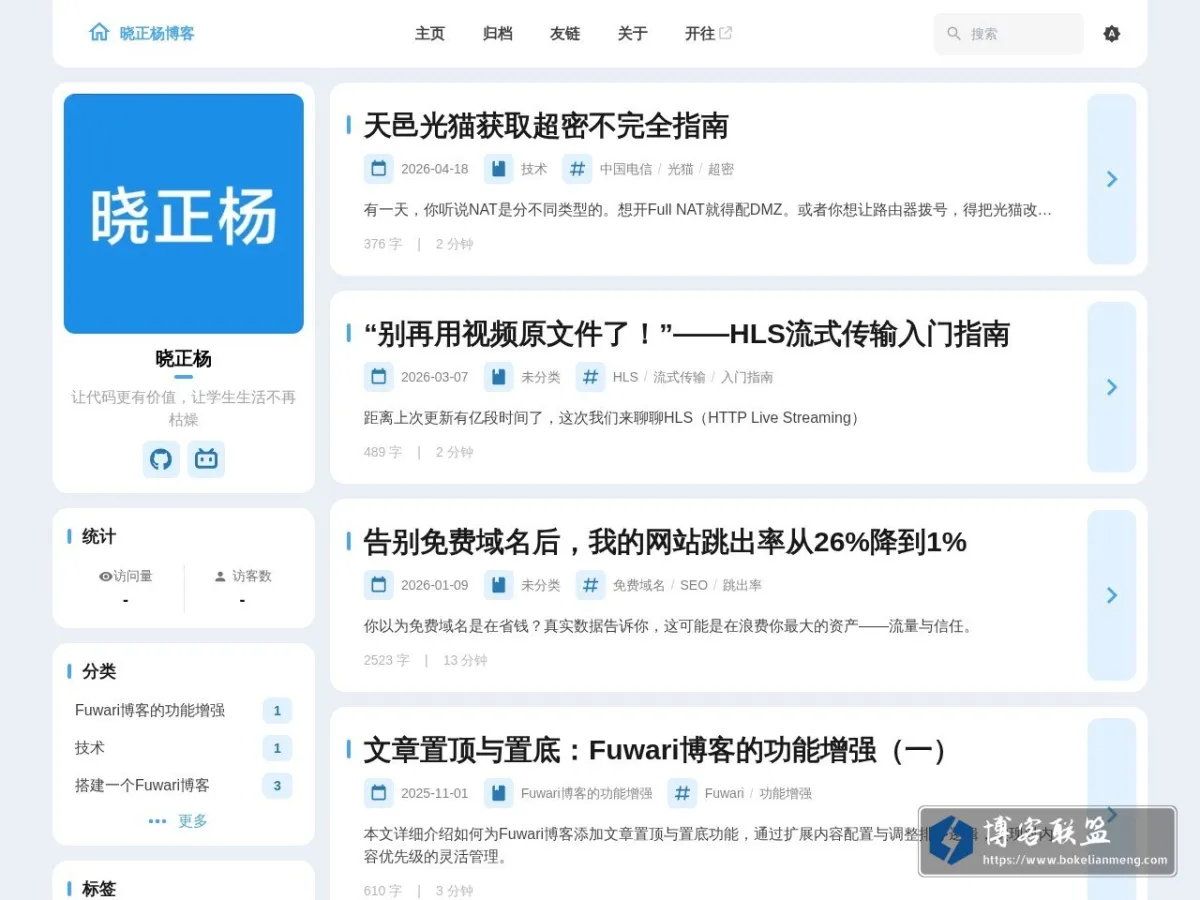Open the tag 跳出率
This screenshot has height=900, width=1200.
coord(742,585)
